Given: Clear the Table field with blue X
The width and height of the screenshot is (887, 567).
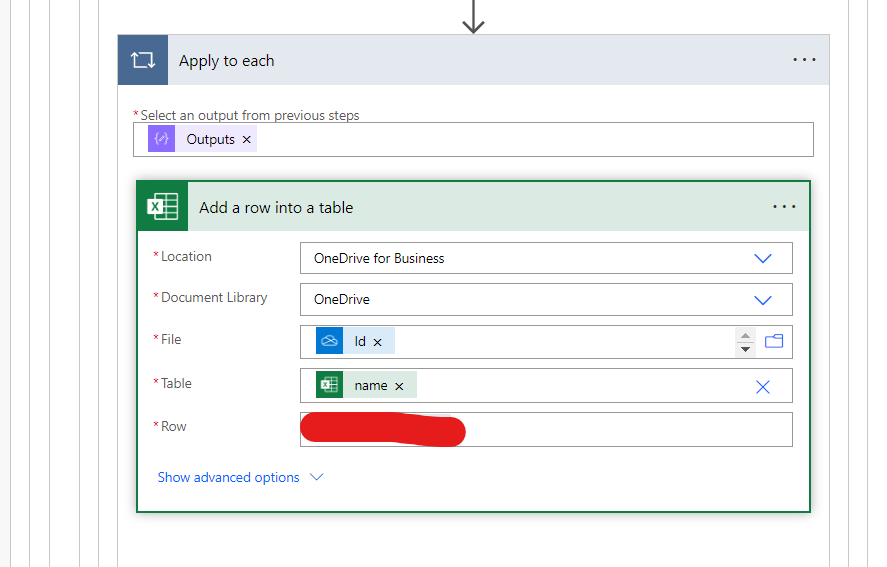Looking at the screenshot, I should tap(762, 386).
